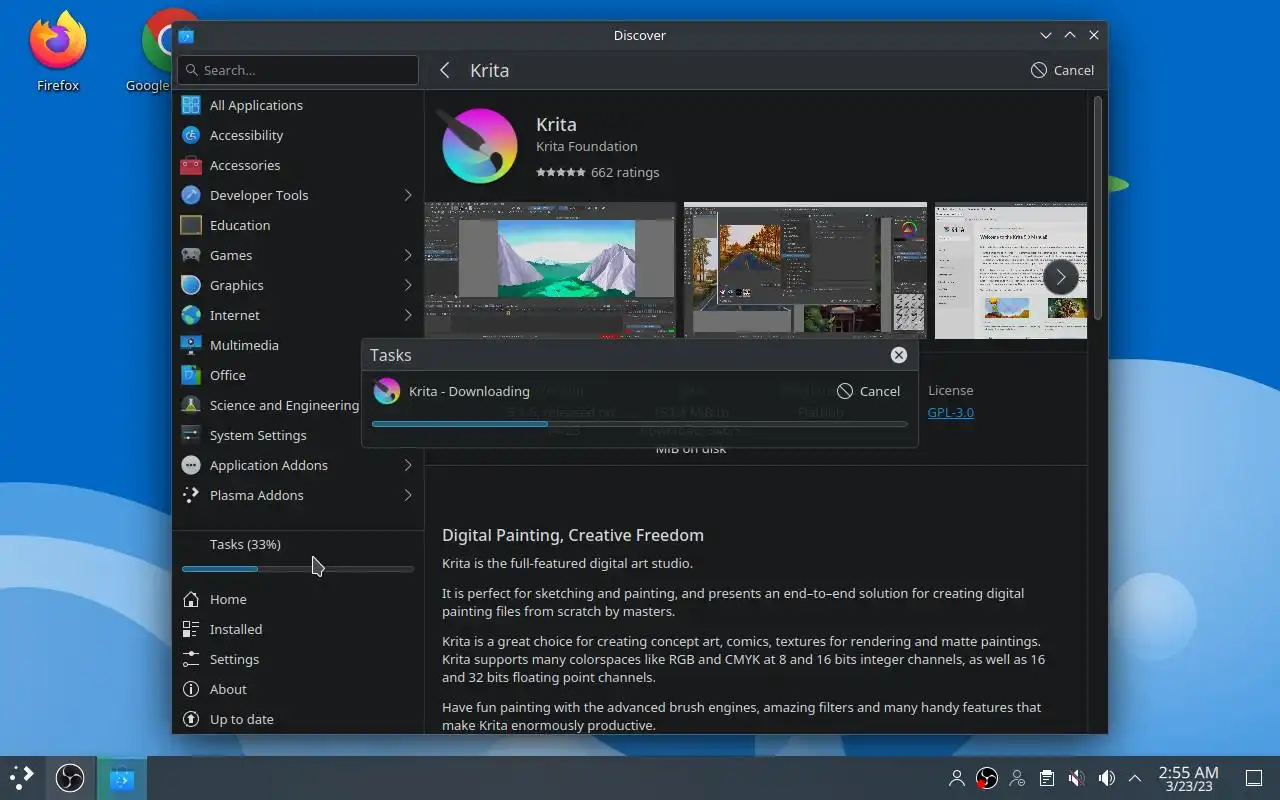Click the 662 ratings text
The height and width of the screenshot is (800, 1280).
click(x=625, y=172)
